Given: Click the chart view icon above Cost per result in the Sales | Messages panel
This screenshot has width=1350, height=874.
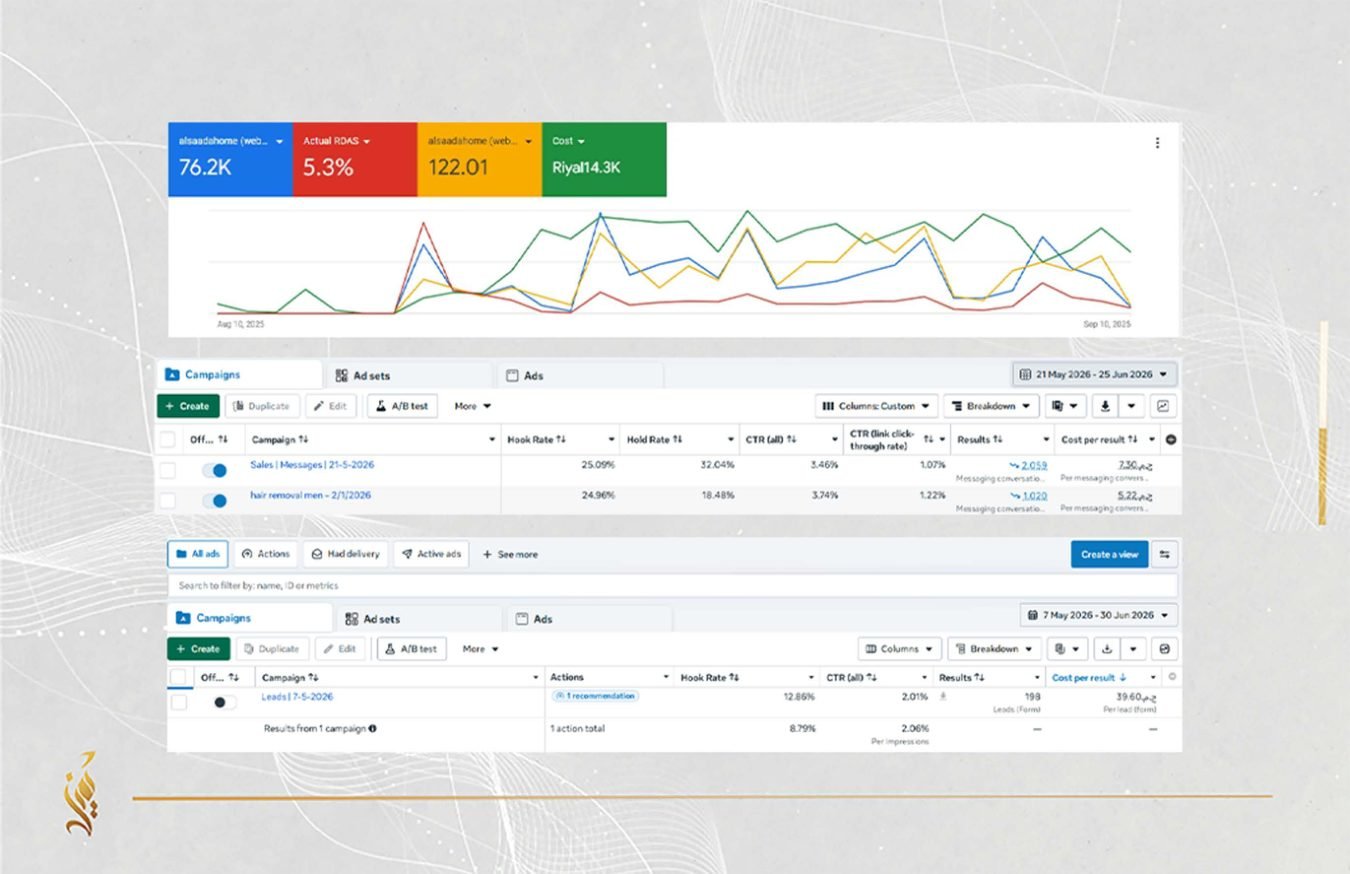Looking at the screenshot, I should 1164,406.
